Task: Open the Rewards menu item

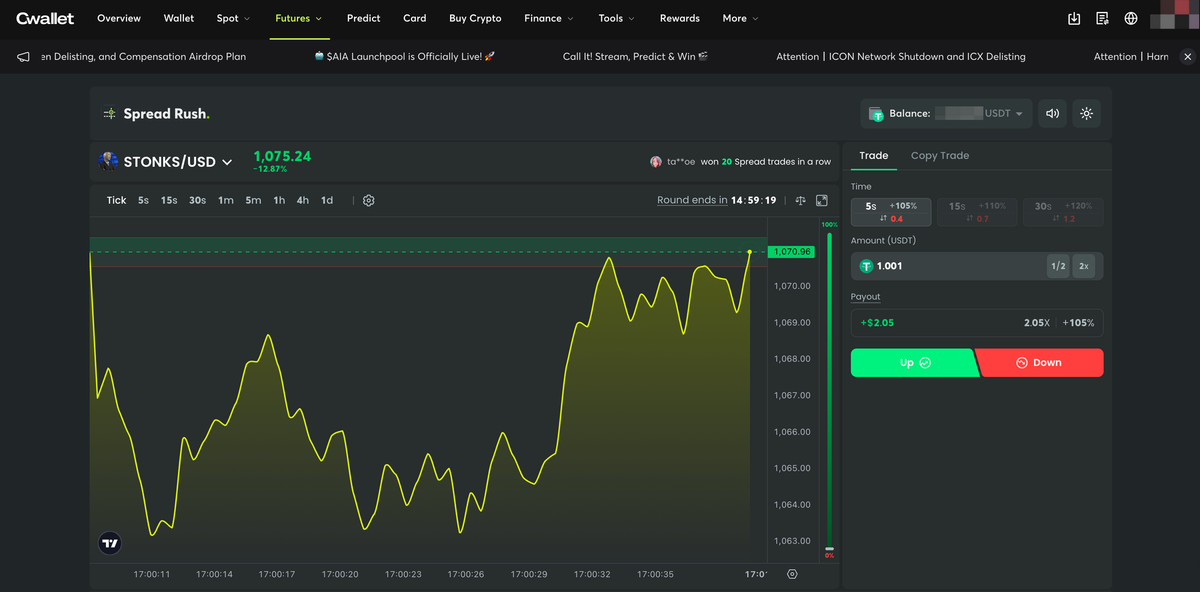Action: tap(680, 18)
